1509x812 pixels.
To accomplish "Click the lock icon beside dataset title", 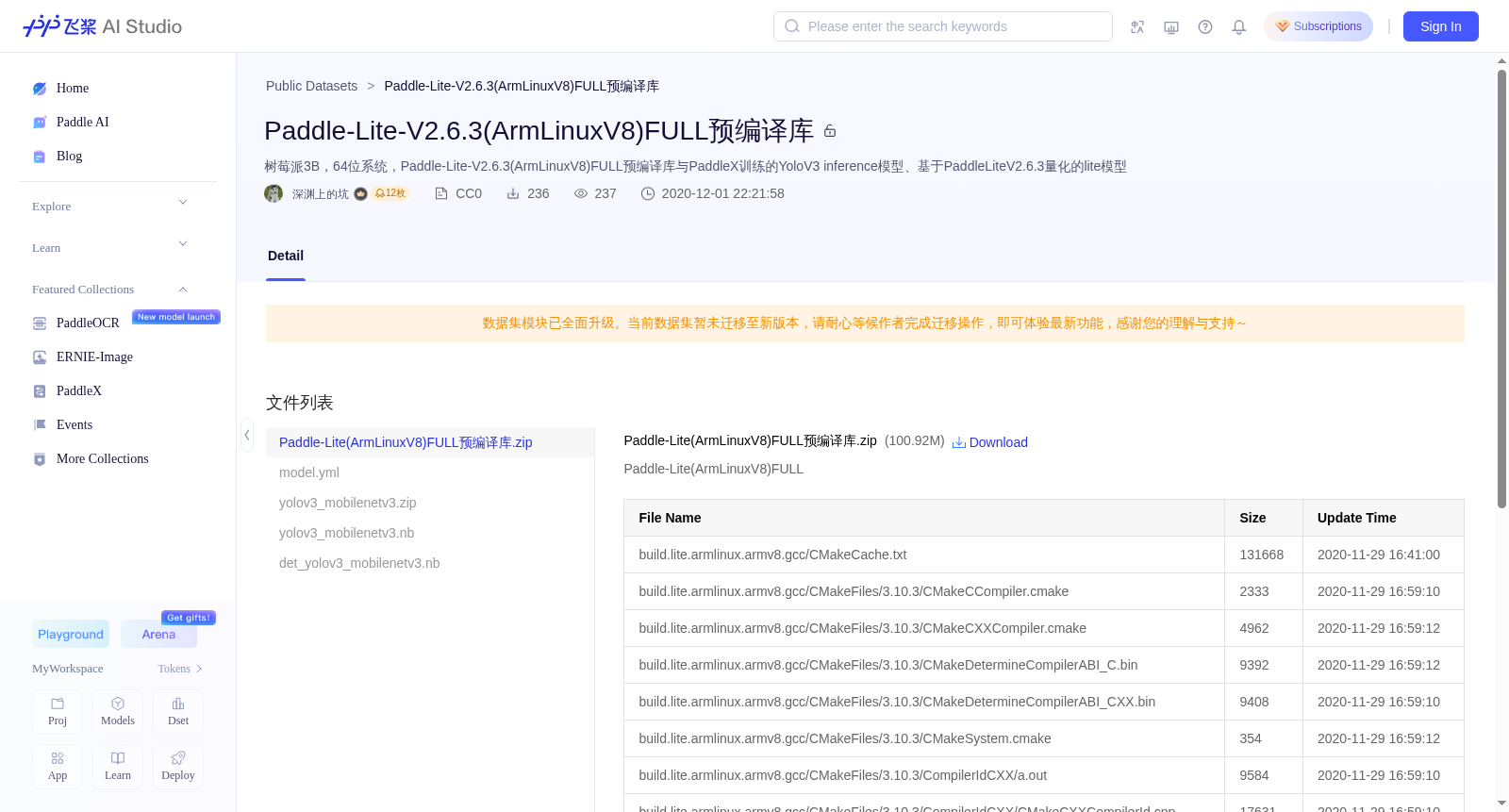I will [830, 131].
